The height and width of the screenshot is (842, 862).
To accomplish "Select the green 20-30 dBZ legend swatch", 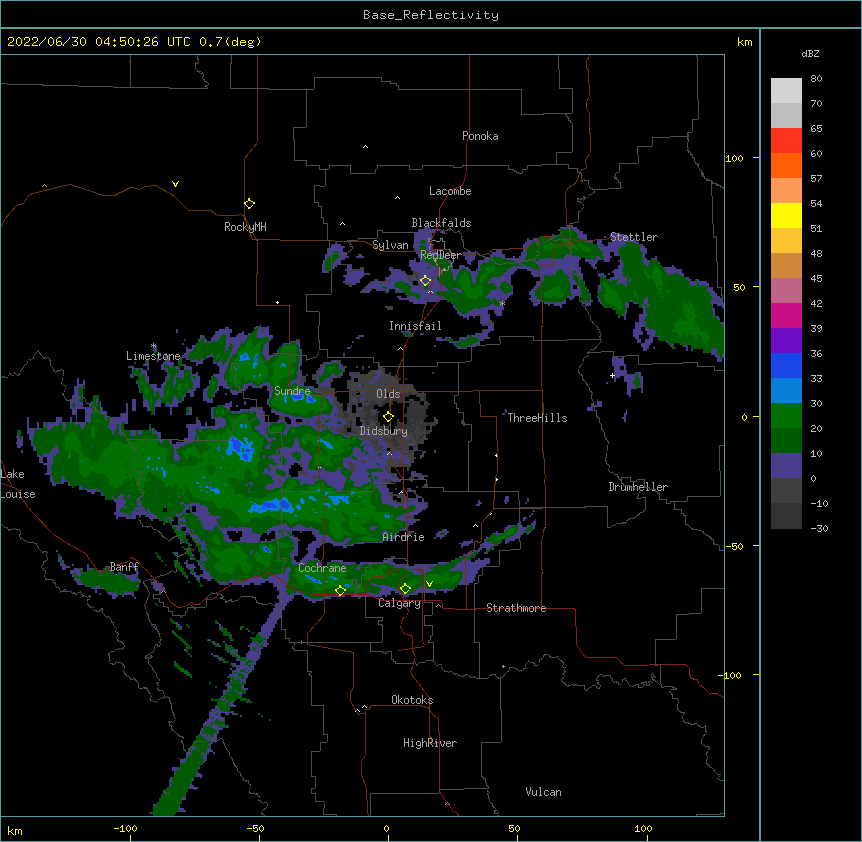I will [786, 416].
